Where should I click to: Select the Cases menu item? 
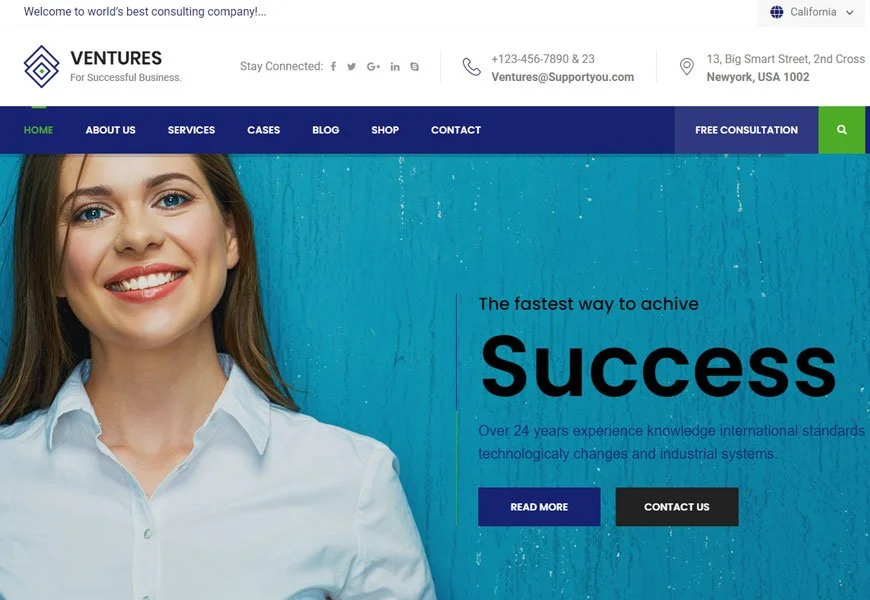click(x=264, y=130)
